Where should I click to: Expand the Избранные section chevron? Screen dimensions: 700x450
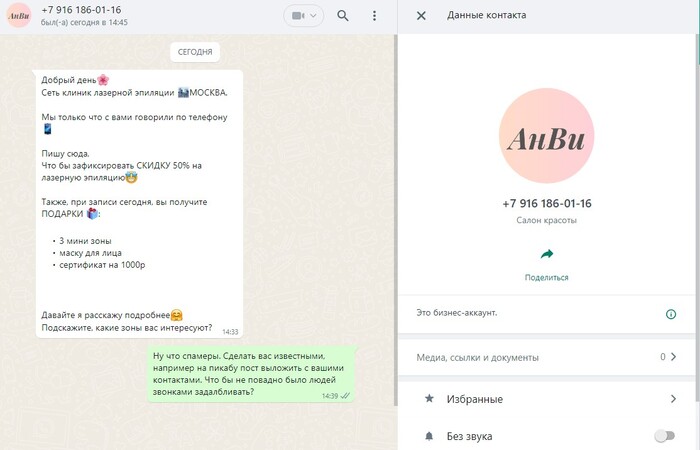pos(673,398)
